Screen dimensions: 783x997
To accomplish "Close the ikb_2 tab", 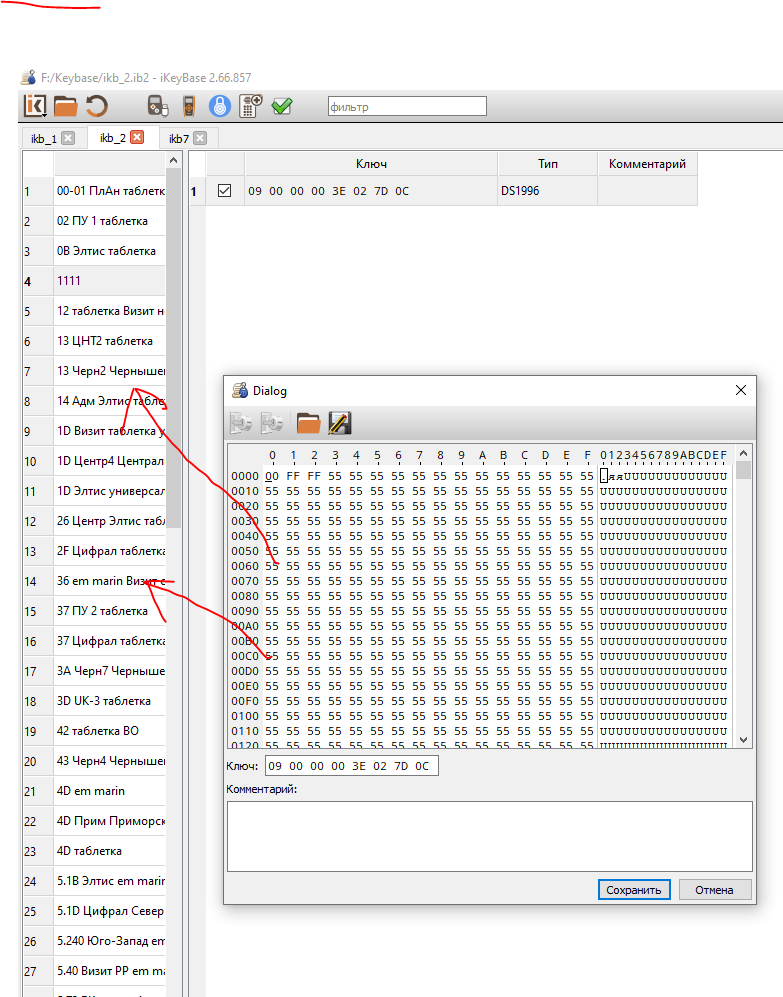I will [x=137, y=138].
